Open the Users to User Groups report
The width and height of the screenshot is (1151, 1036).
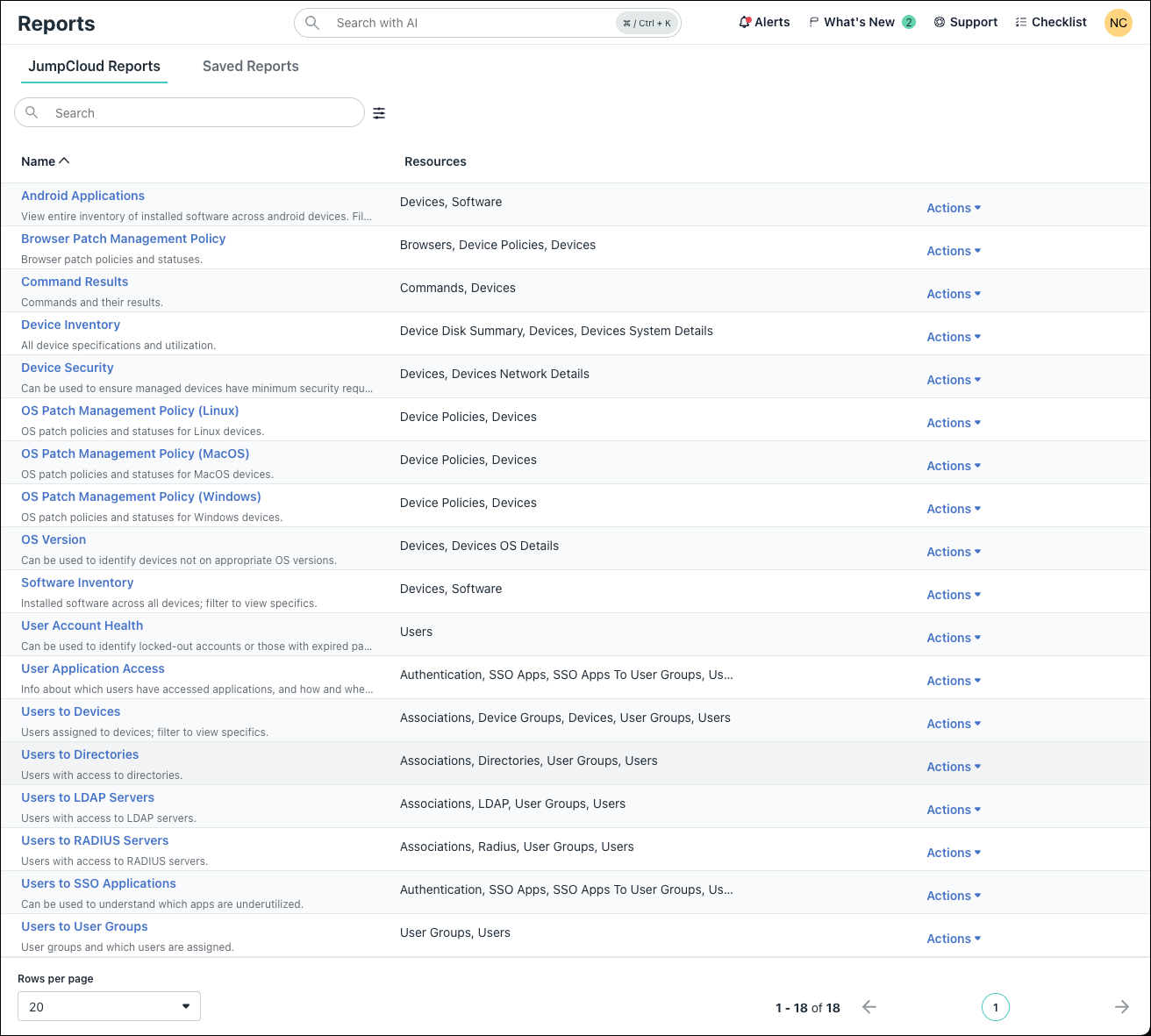click(x=84, y=926)
